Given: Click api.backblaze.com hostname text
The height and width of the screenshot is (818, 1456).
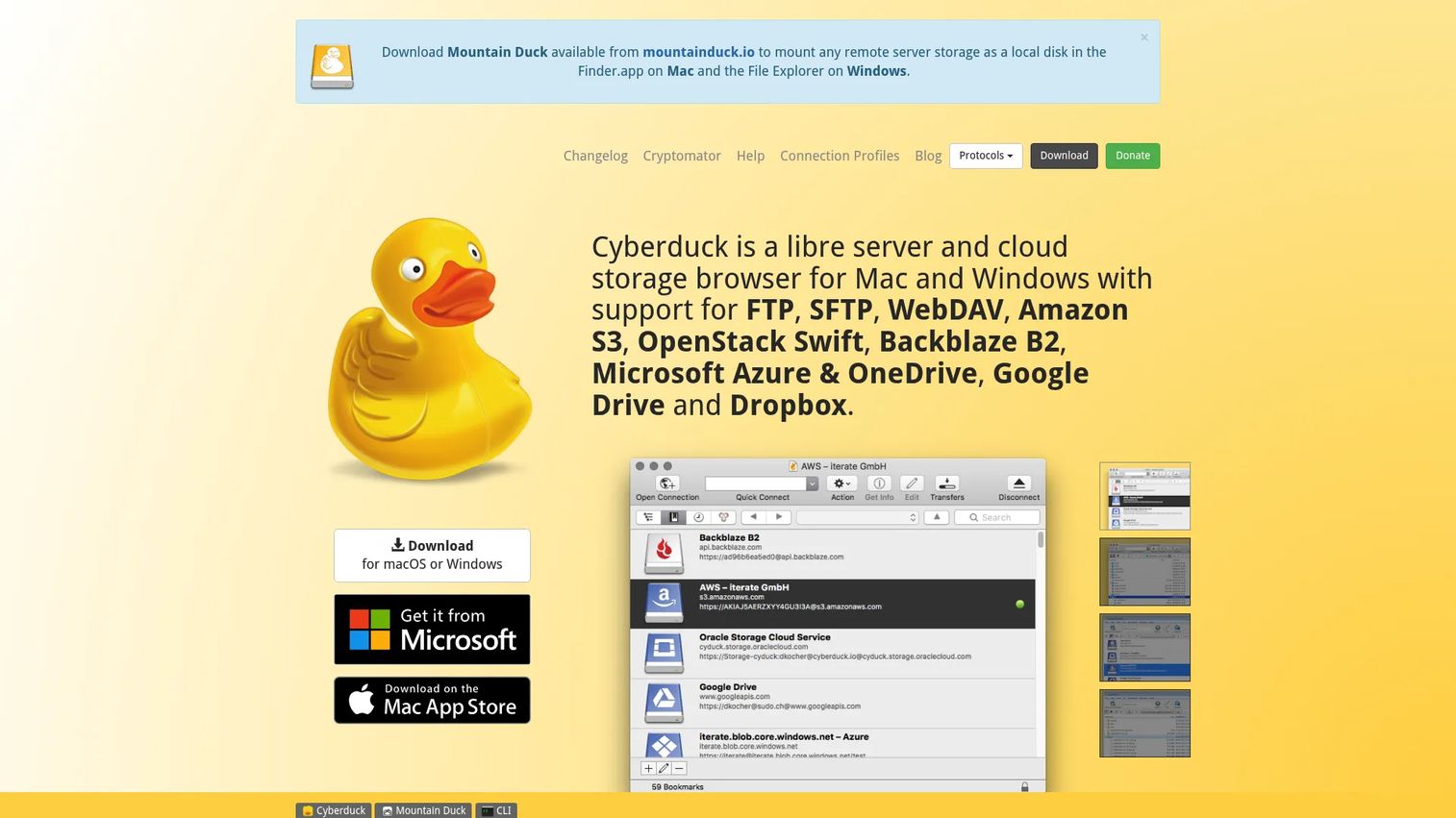Looking at the screenshot, I should click(730, 547).
